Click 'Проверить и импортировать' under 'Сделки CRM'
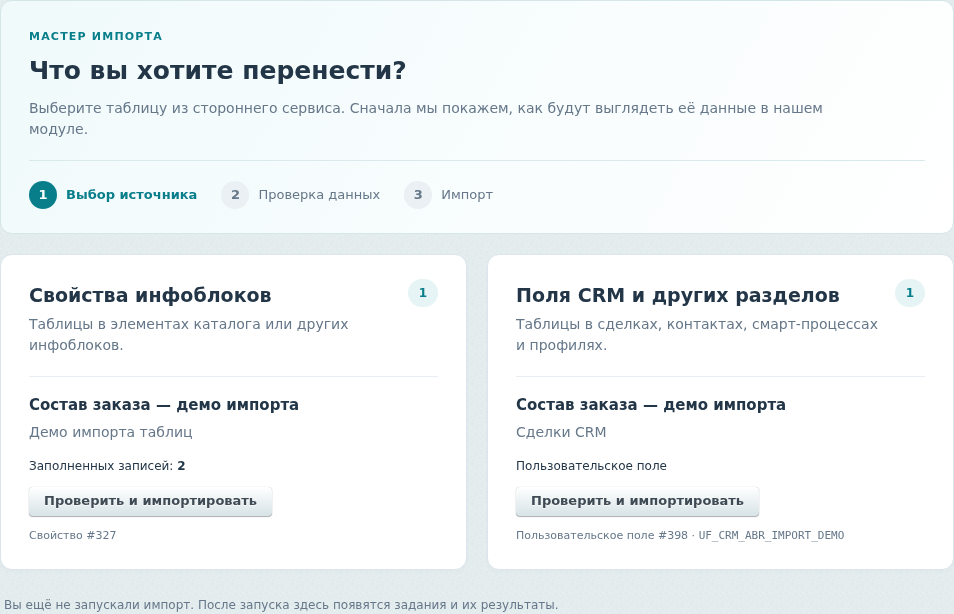954x614 pixels. tap(637, 501)
